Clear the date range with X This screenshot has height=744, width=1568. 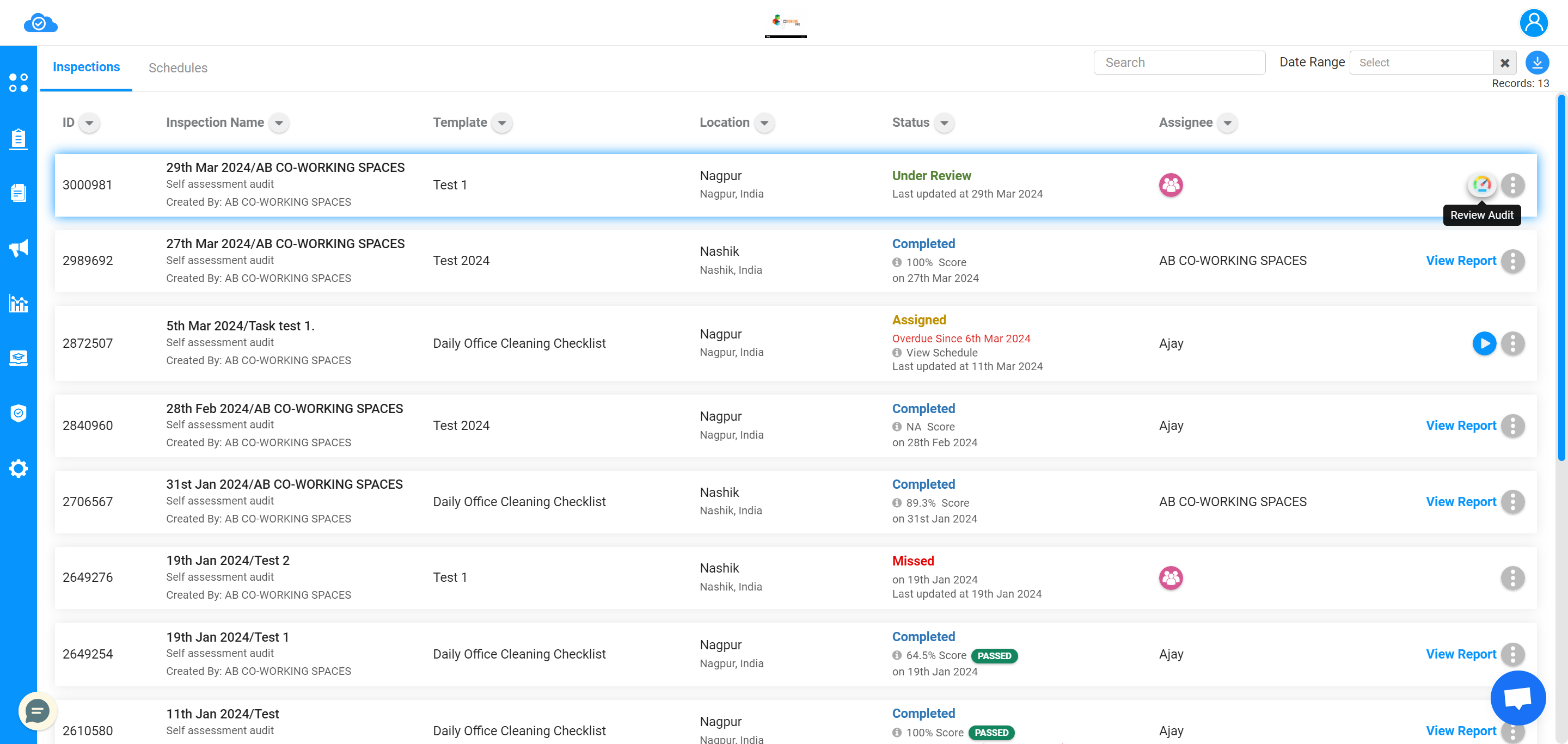coord(1505,63)
